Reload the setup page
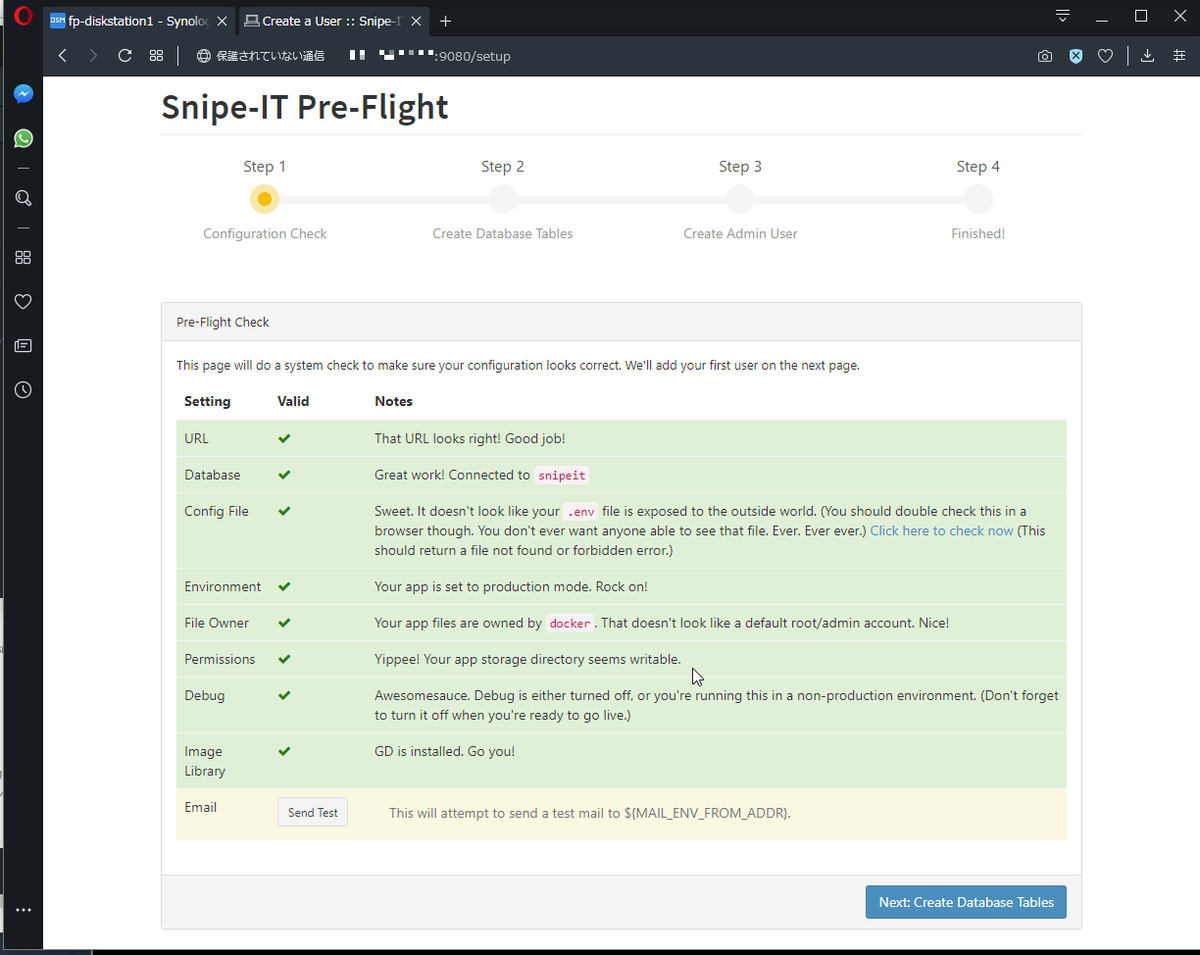Screen dimensions: 1200x955 click(125, 56)
